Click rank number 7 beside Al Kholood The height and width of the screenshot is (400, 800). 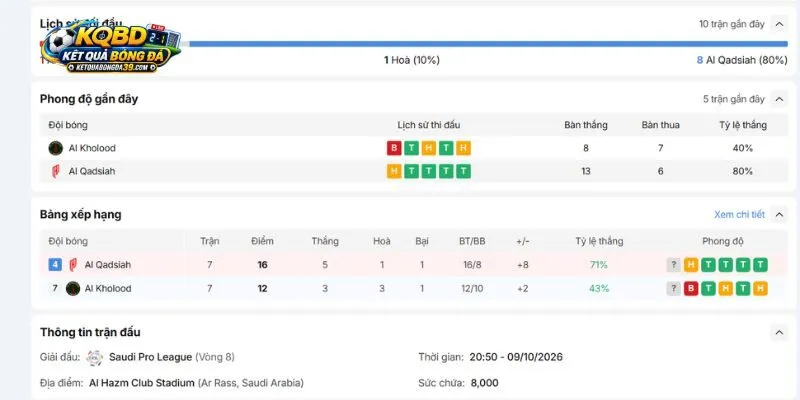[55, 288]
